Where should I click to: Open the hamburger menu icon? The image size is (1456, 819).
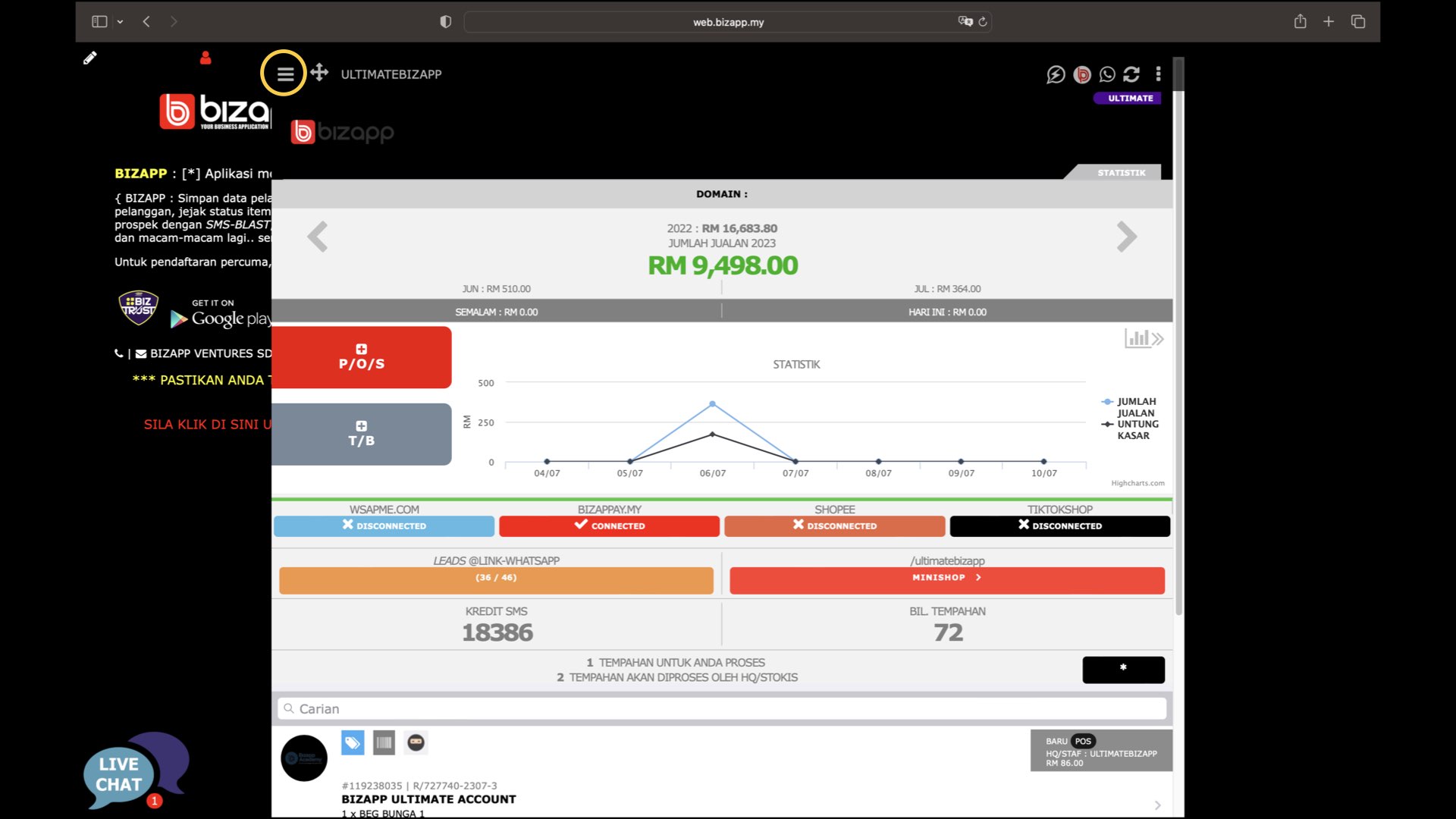point(285,74)
